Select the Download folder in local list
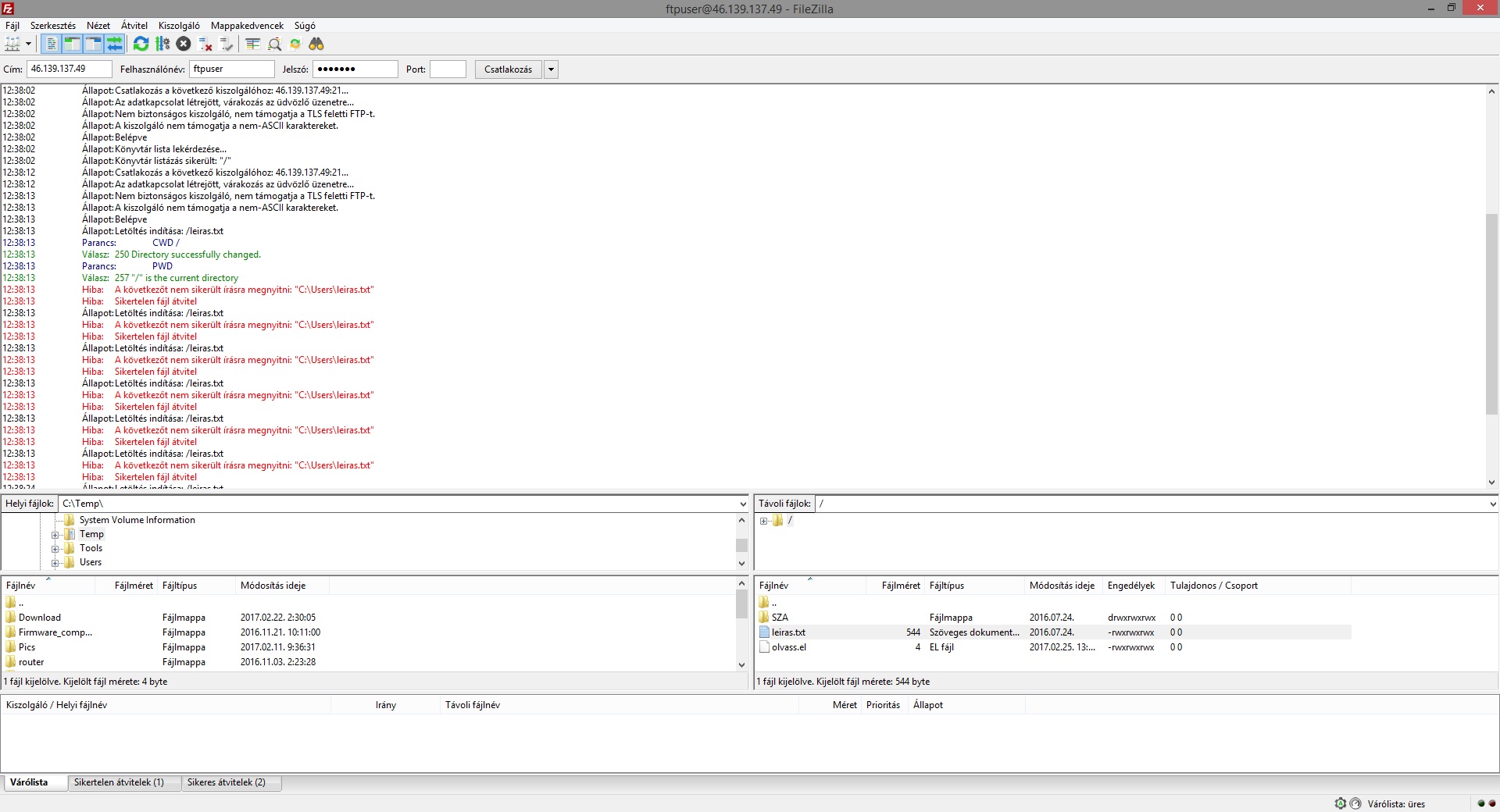 click(39, 618)
